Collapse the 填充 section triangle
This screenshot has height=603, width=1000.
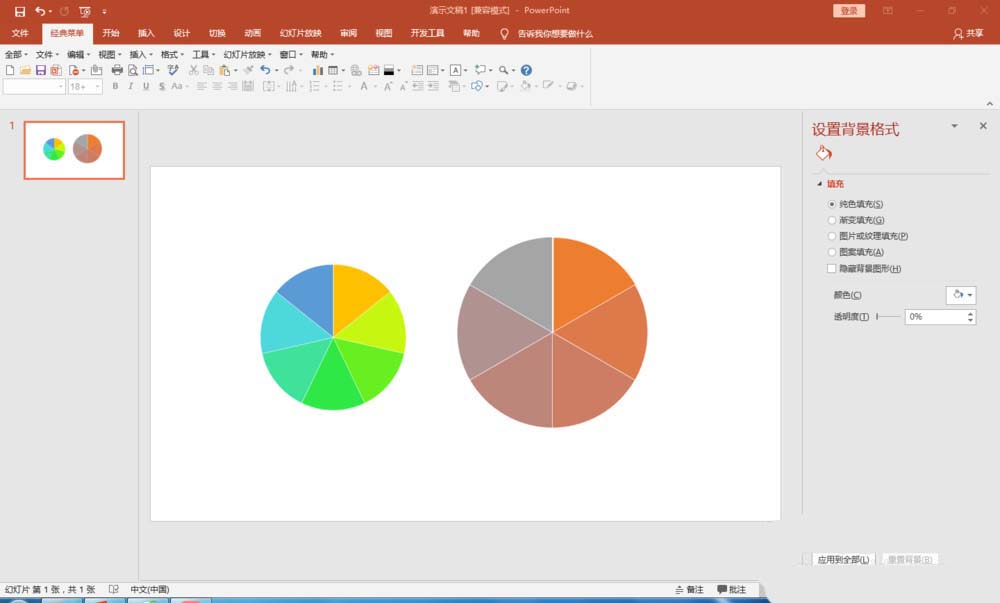(820, 184)
